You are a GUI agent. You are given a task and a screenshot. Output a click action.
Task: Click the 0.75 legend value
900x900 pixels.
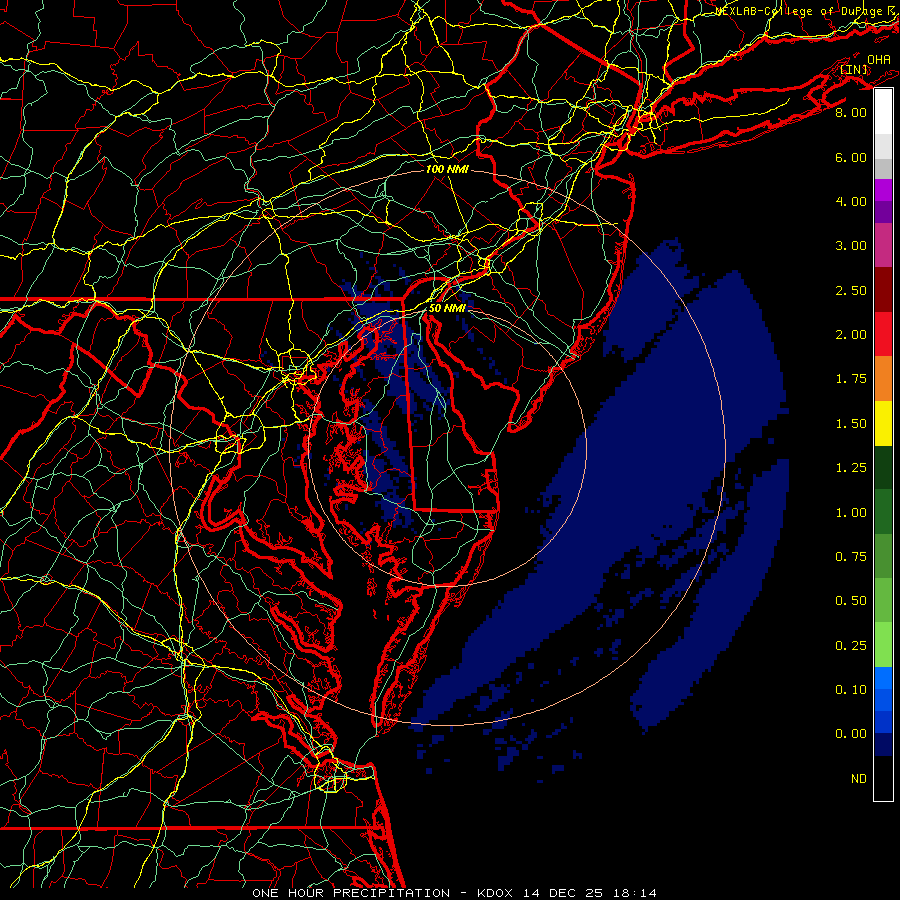(x=851, y=557)
